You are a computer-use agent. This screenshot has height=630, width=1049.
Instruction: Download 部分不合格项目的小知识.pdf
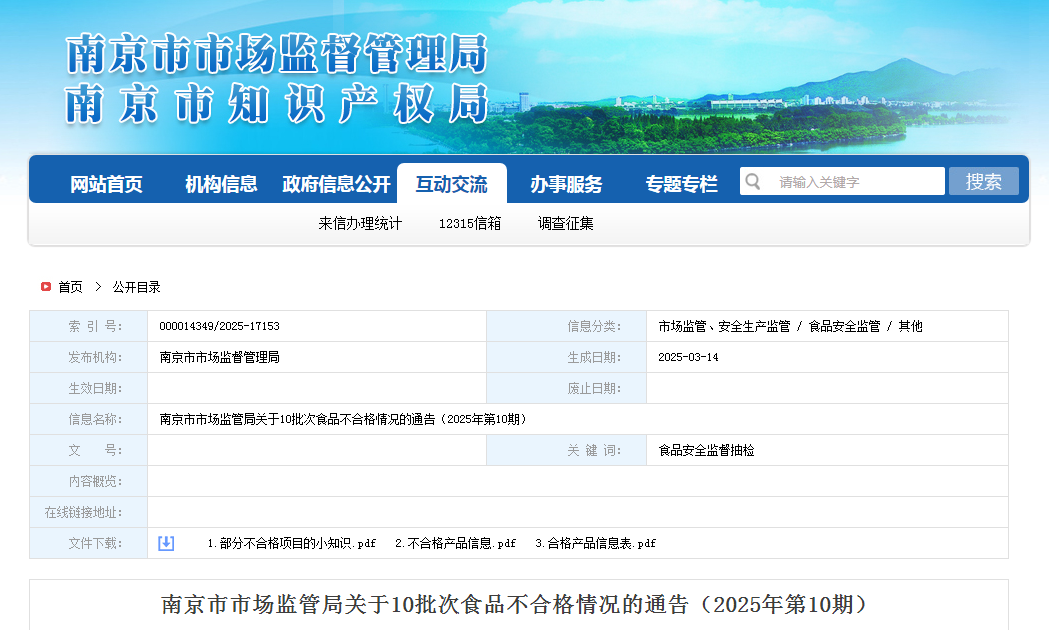tap(292, 543)
